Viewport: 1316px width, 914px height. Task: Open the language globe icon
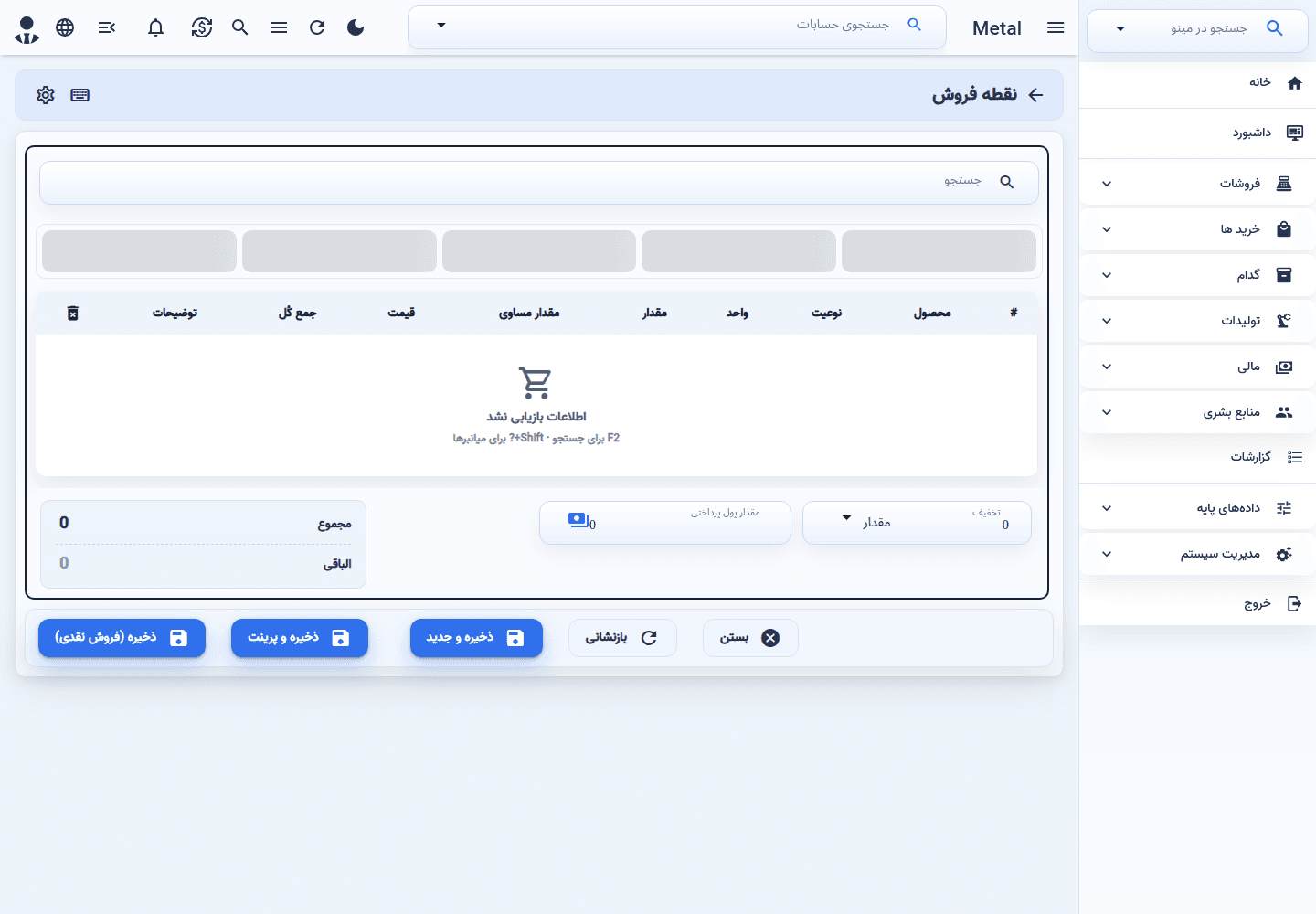(x=65, y=27)
